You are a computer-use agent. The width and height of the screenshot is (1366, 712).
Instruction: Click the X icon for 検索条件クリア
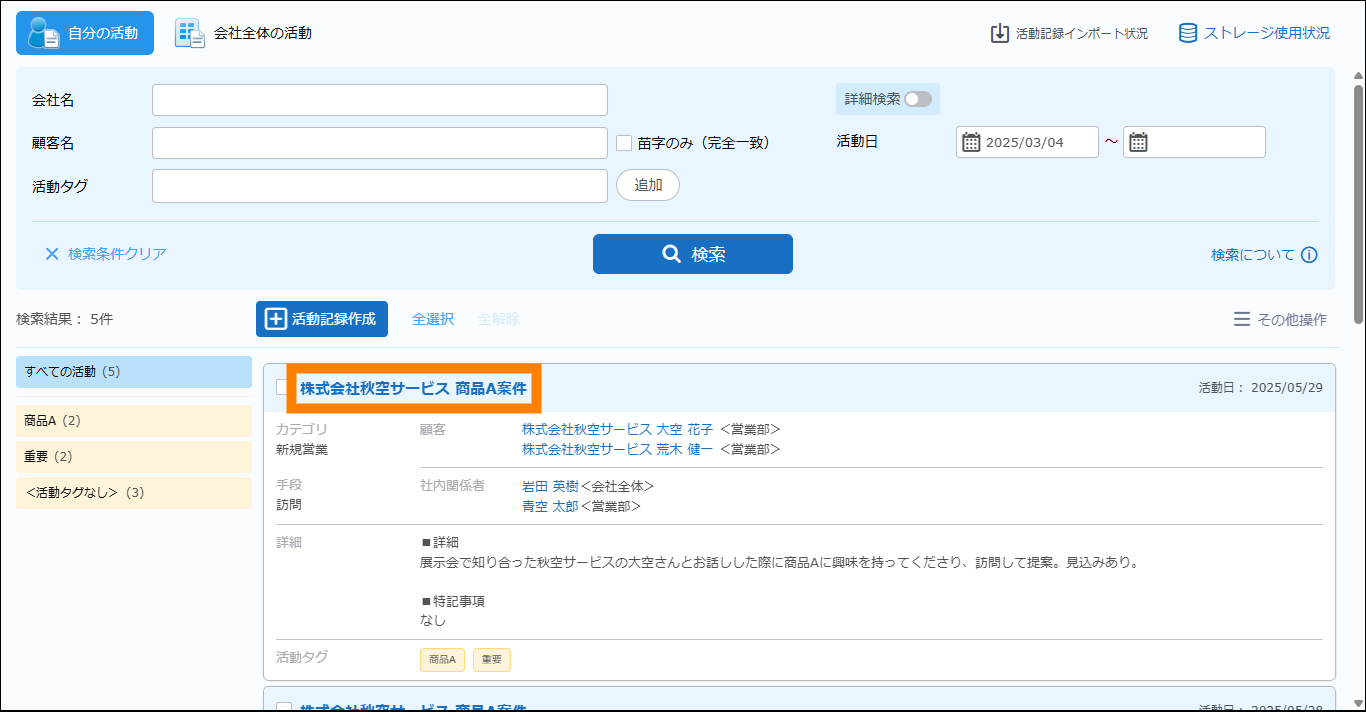pos(52,254)
